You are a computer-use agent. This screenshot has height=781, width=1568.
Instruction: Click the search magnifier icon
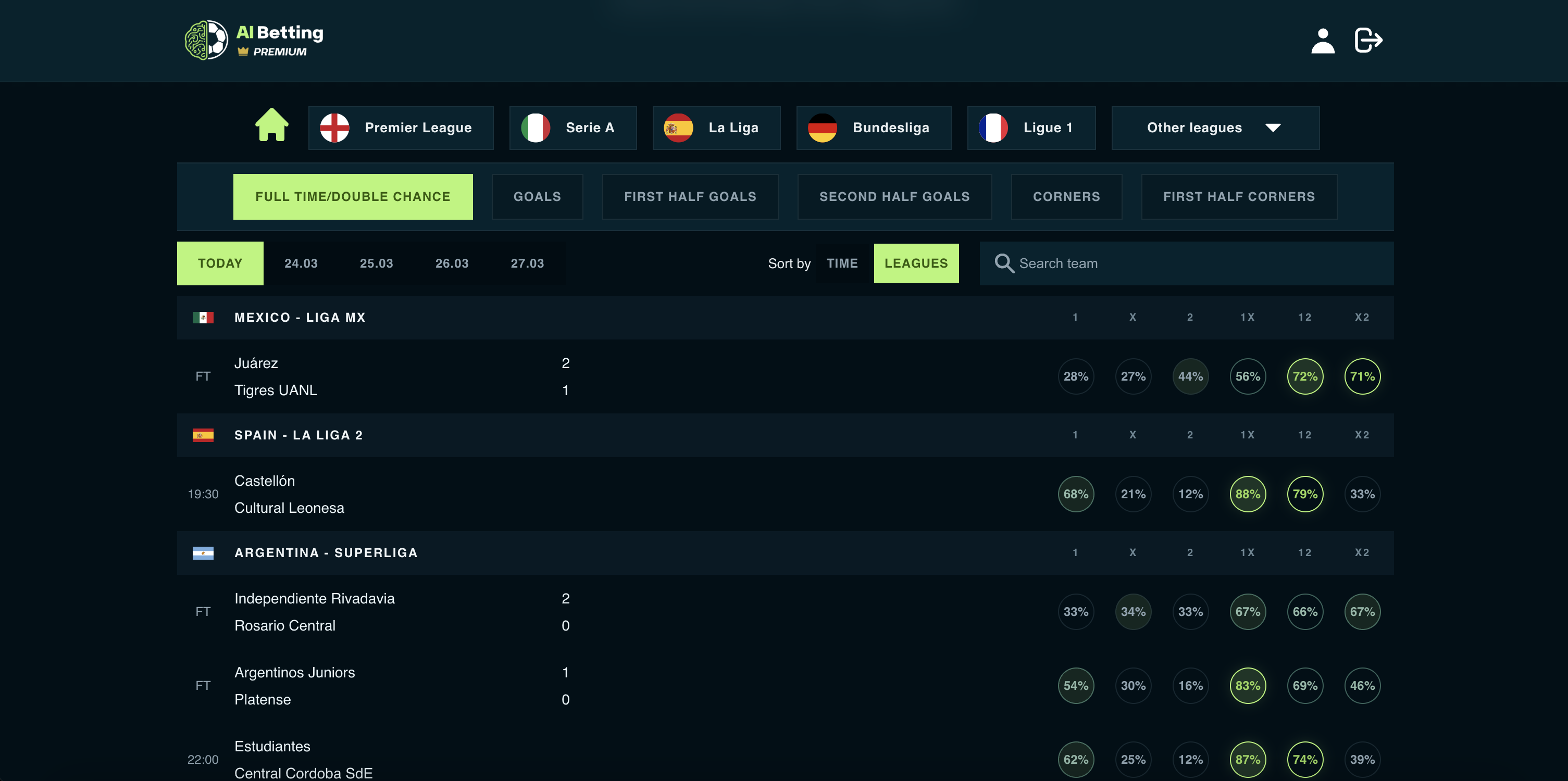click(1004, 263)
